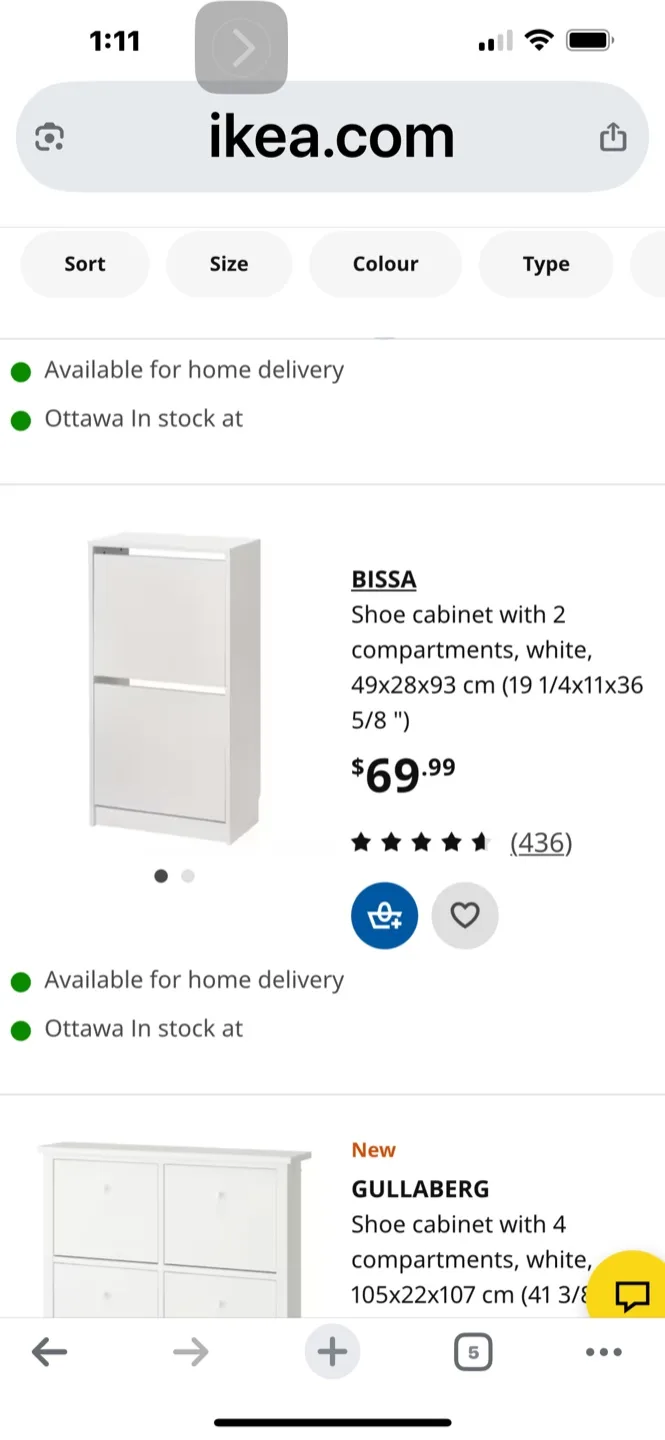
Task: Switch to second BISSA image dot
Action: pyautogui.click(x=188, y=876)
